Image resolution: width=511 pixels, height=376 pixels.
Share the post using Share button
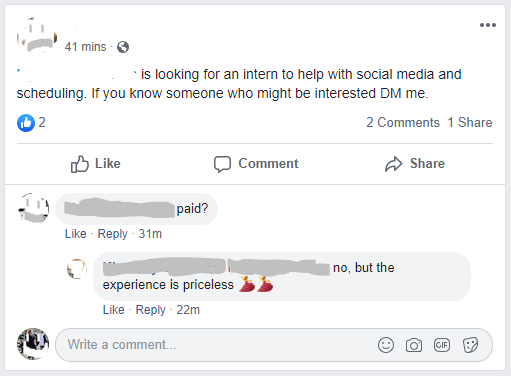click(415, 164)
